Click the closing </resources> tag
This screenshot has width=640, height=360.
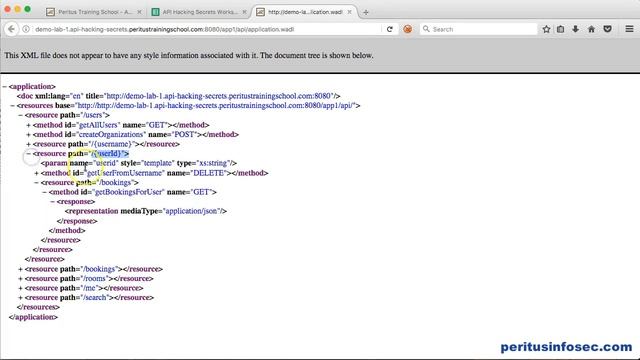point(38,307)
